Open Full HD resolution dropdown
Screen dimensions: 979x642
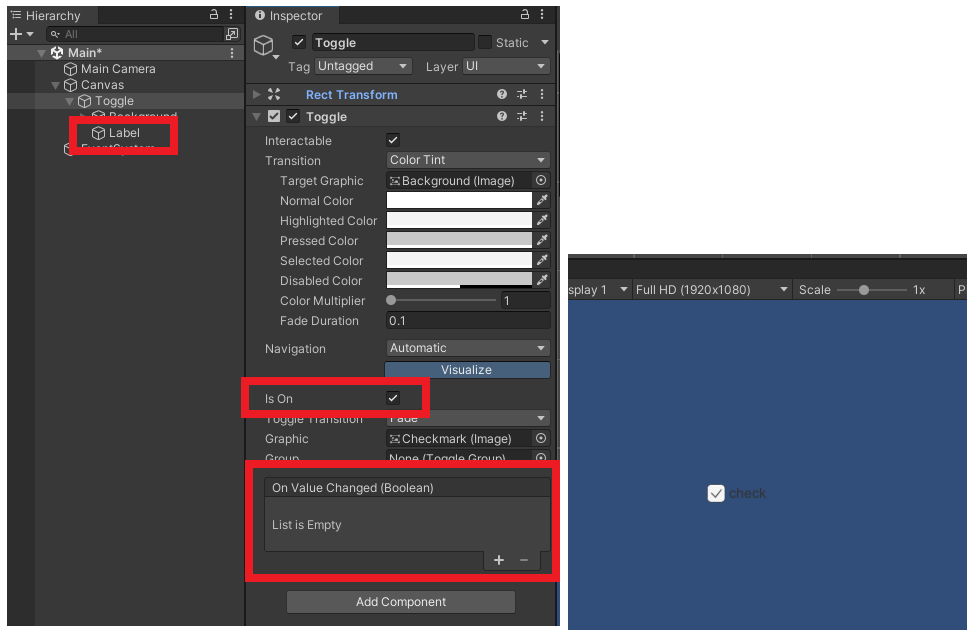pos(711,290)
